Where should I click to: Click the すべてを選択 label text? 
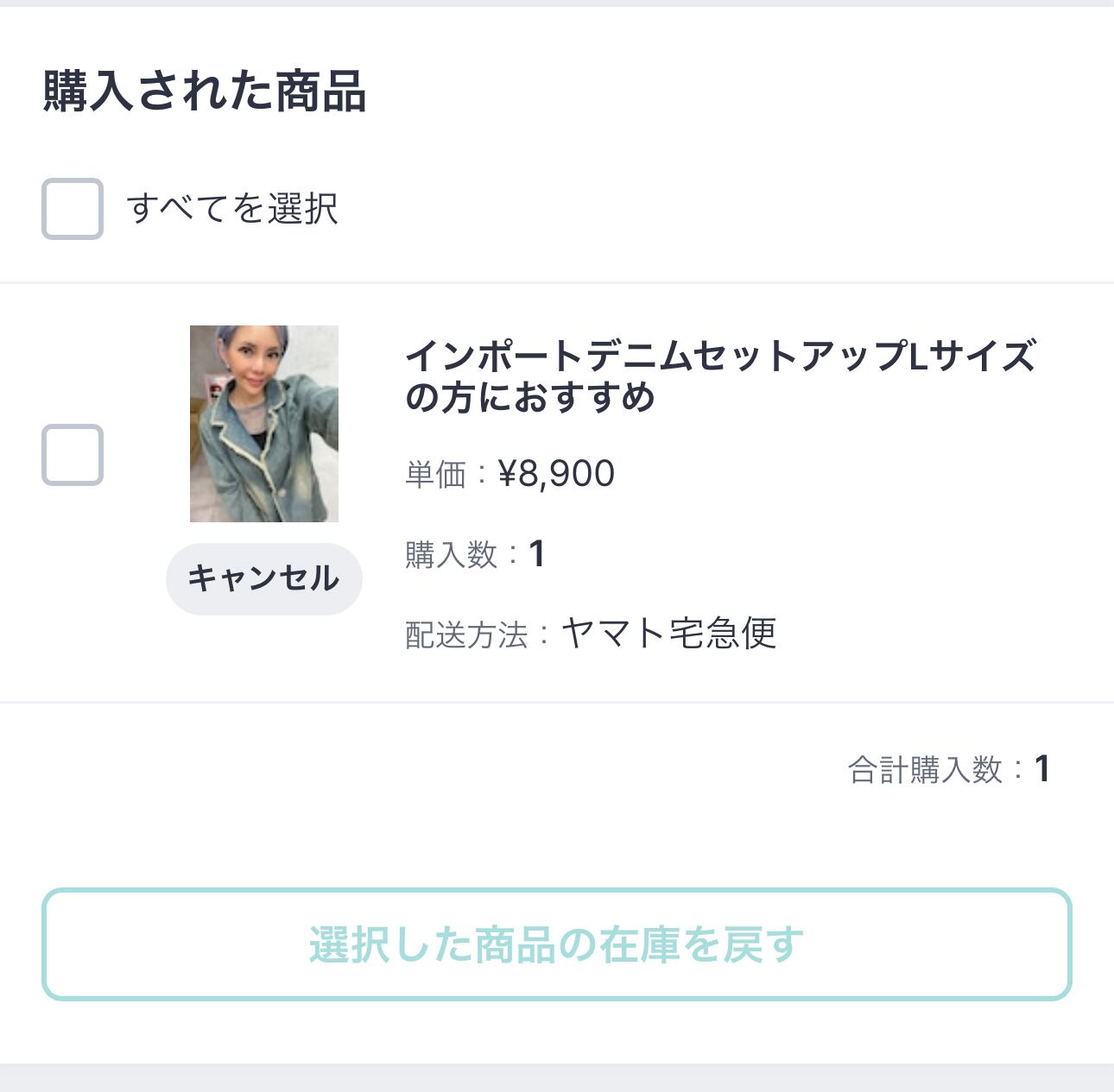232,209
